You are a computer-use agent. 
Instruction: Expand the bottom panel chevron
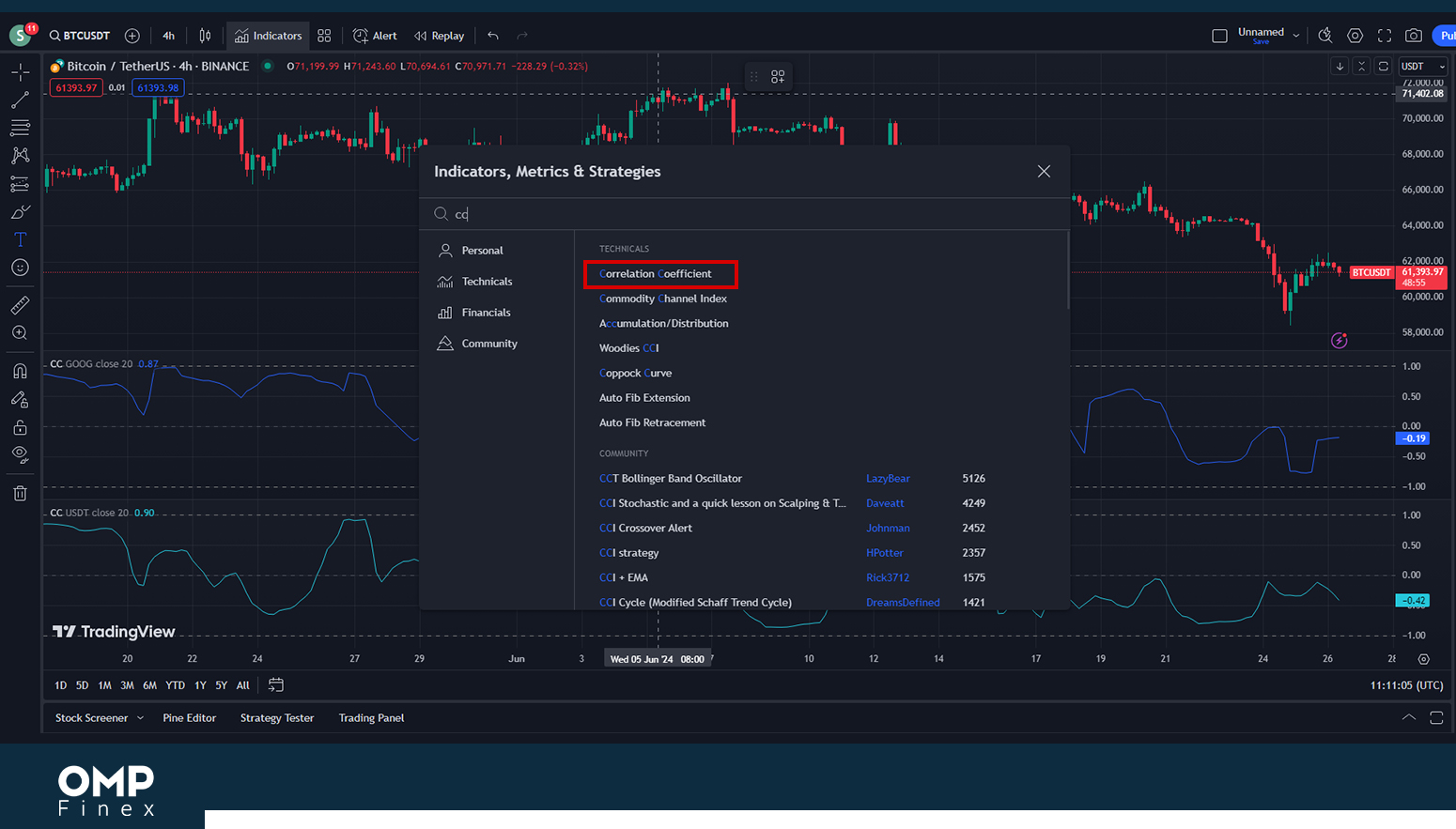(1409, 717)
